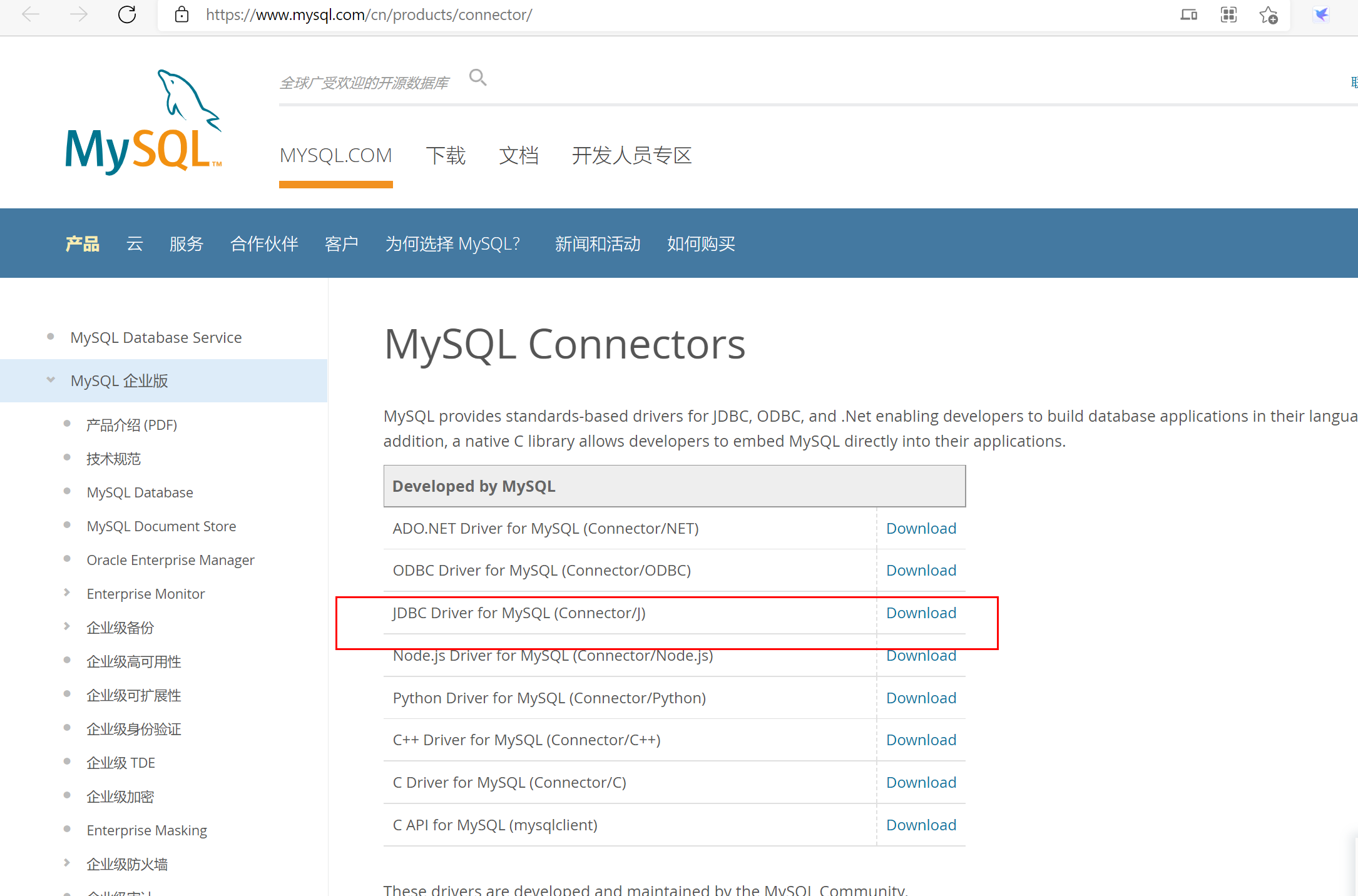Reload the page with refresh icon

127,14
